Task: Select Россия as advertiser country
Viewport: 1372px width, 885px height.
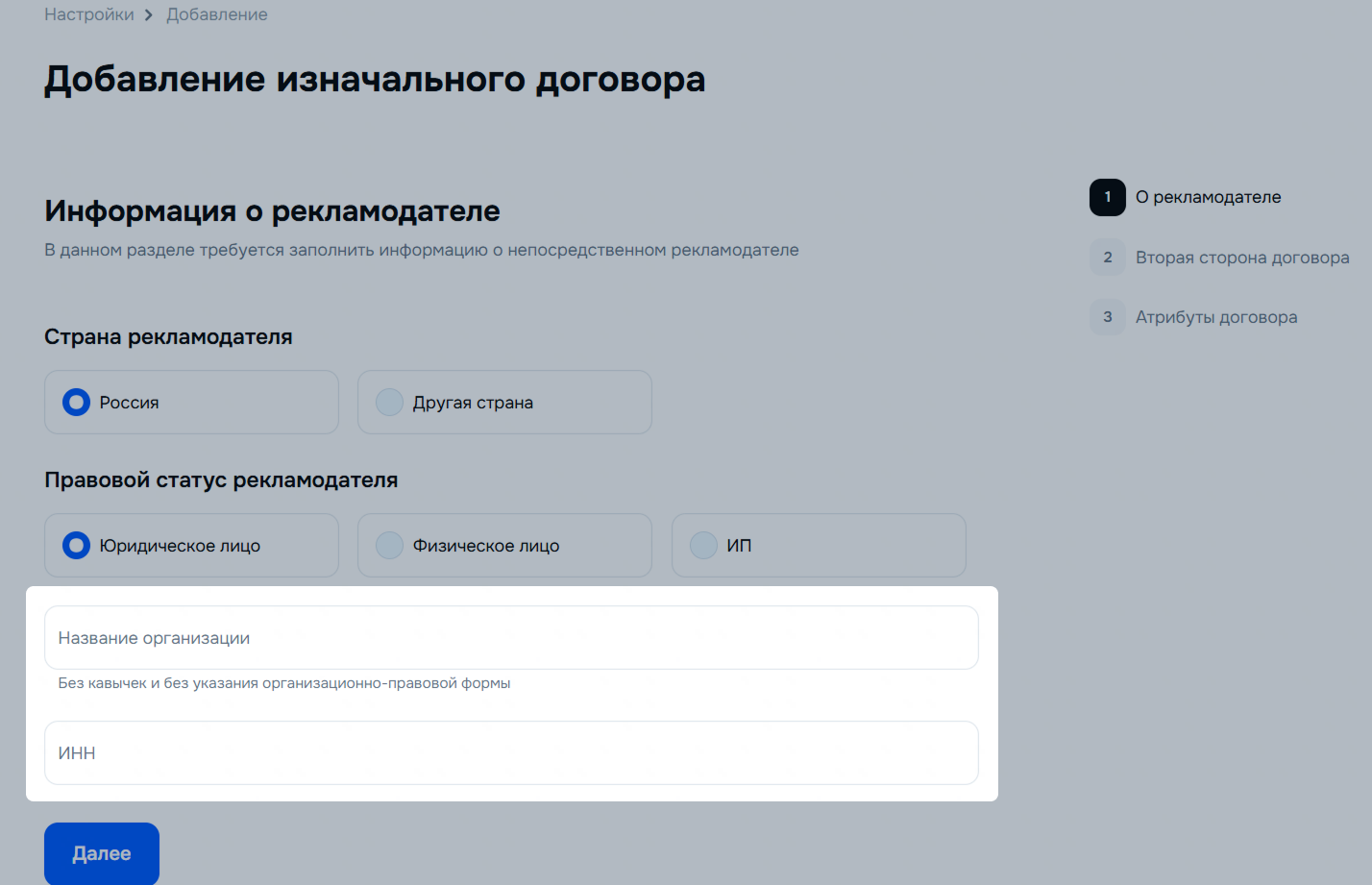Action: [77, 403]
